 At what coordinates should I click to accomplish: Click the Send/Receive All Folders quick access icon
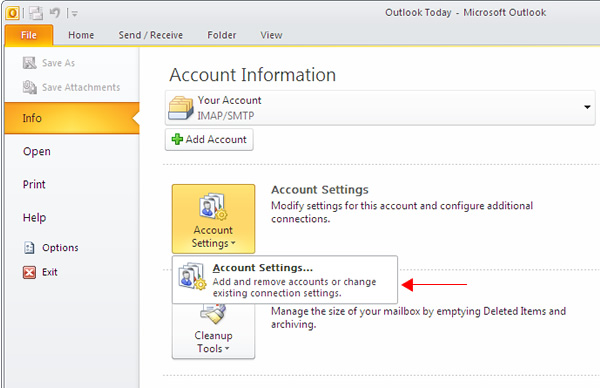[36, 13]
